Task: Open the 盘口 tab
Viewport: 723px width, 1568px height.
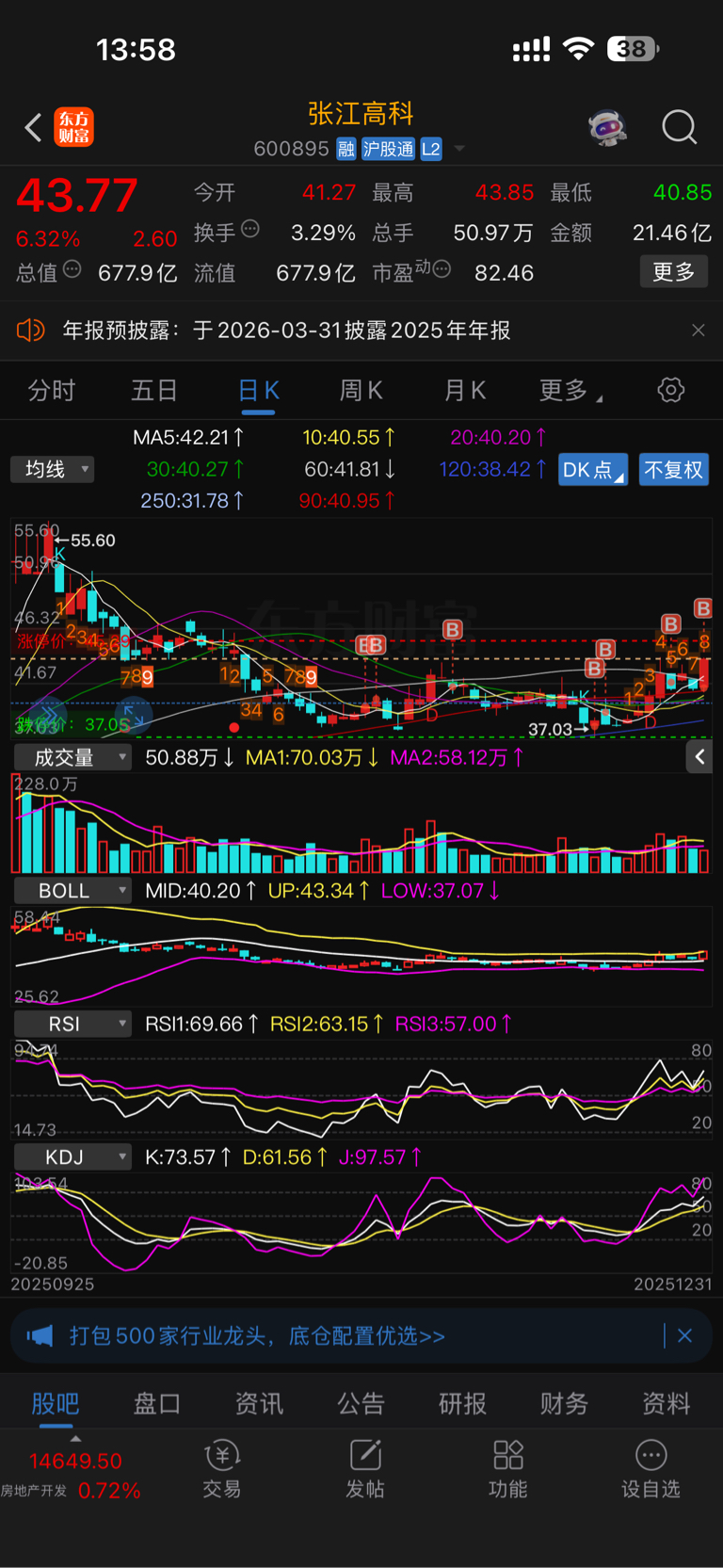Action: [157, 1403]
